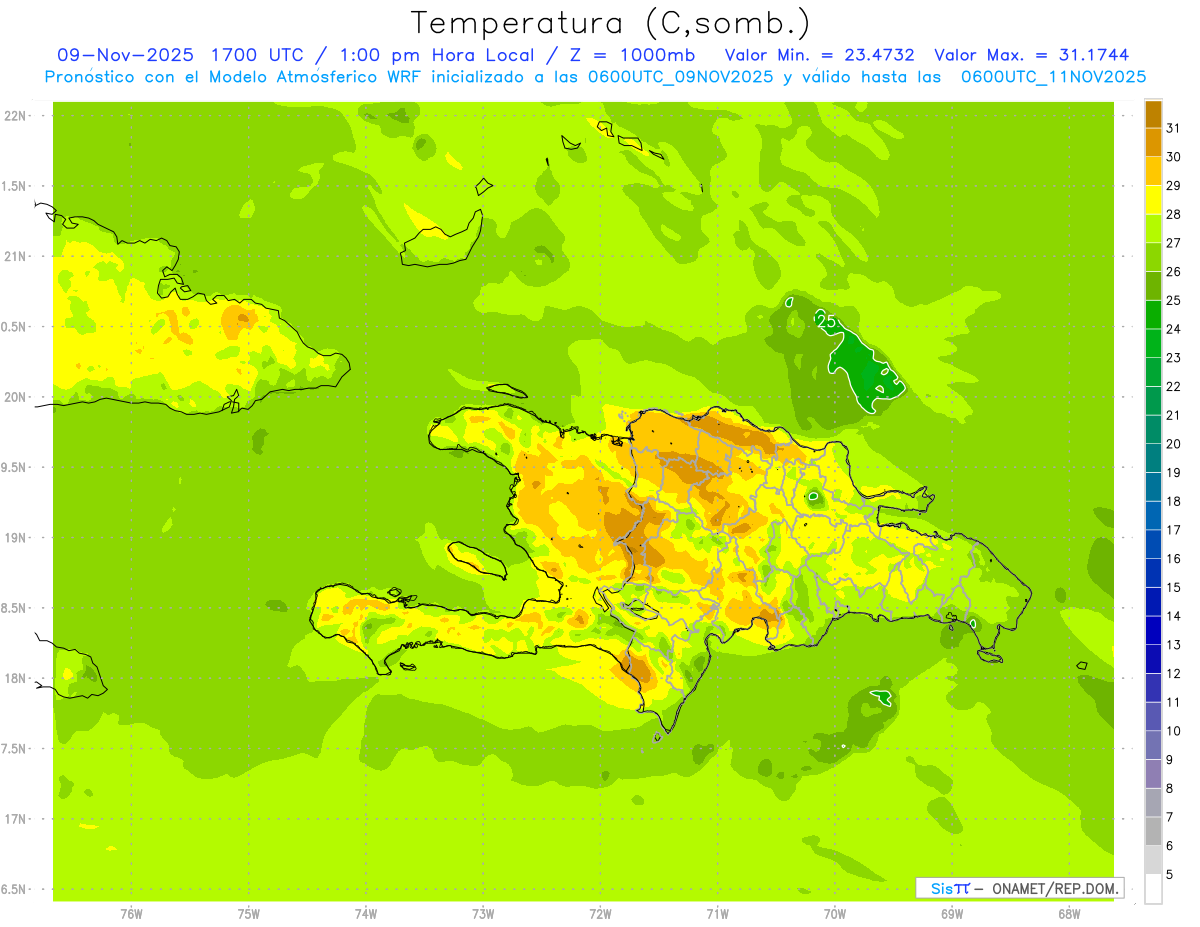Click the 18N latitude axis label
This screenshot has width=1200, height=927.
point(16,678)
